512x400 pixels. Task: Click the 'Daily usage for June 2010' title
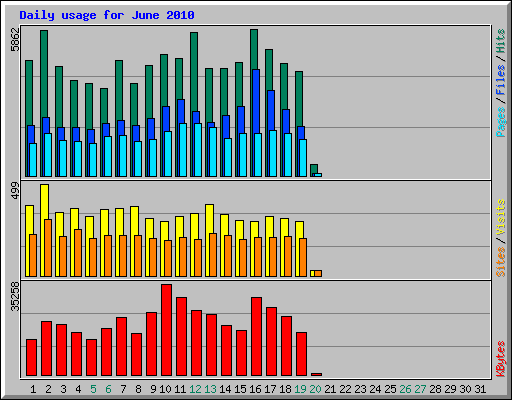pyautogui.click(x=107, y=15)
